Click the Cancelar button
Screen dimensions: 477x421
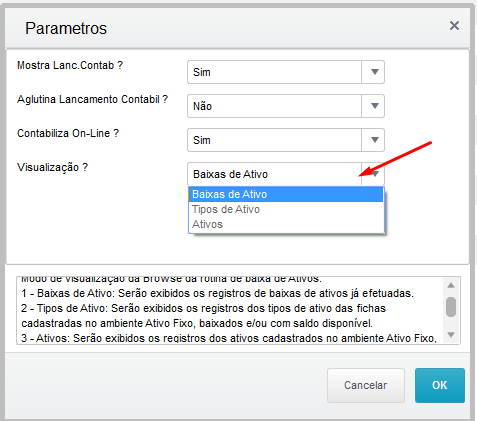point(366,385)
